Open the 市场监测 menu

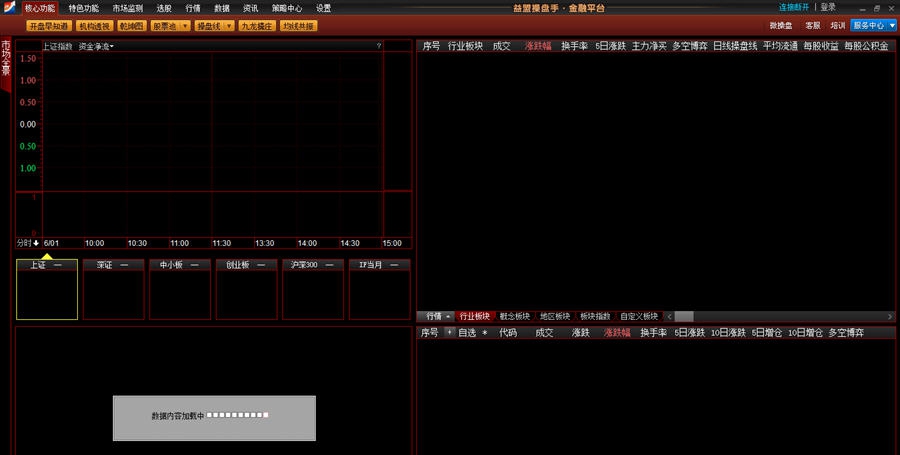(127, 9)
